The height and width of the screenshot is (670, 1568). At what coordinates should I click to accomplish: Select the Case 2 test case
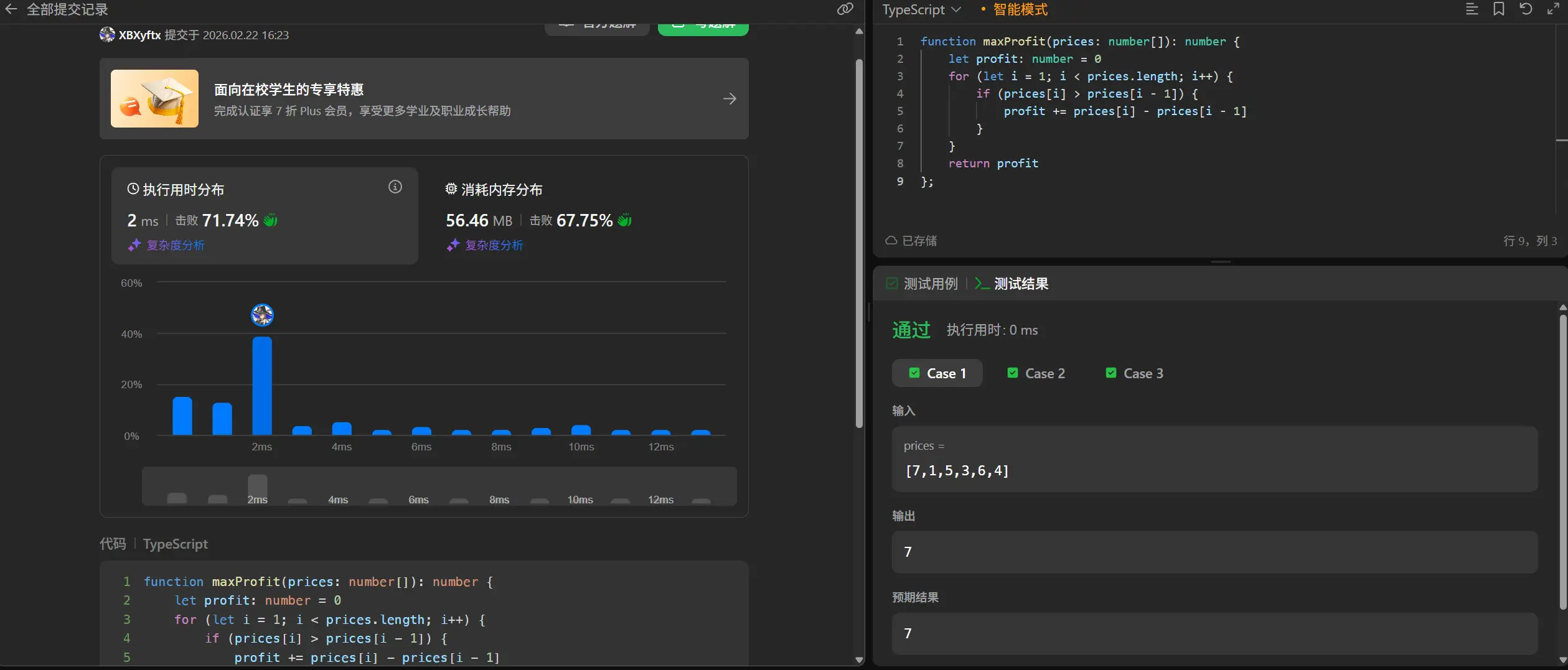point(1036,373)
